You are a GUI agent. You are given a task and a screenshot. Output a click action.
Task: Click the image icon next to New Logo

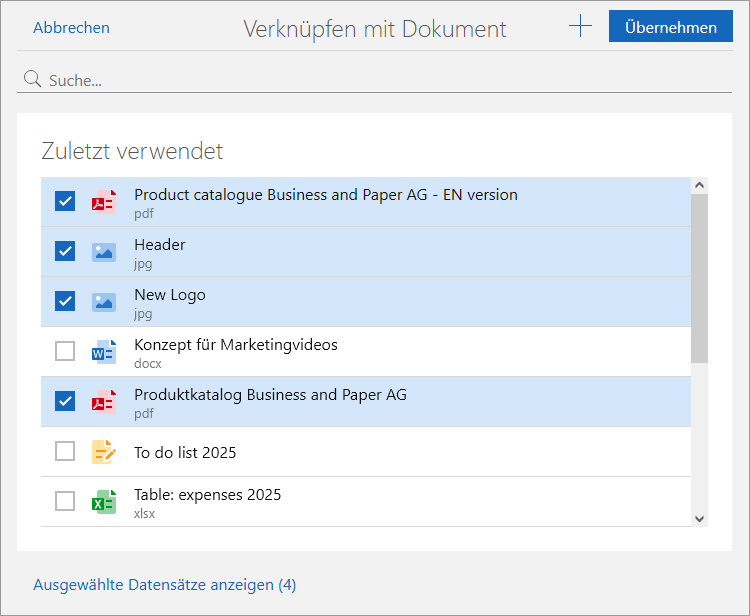coord(104,302)
